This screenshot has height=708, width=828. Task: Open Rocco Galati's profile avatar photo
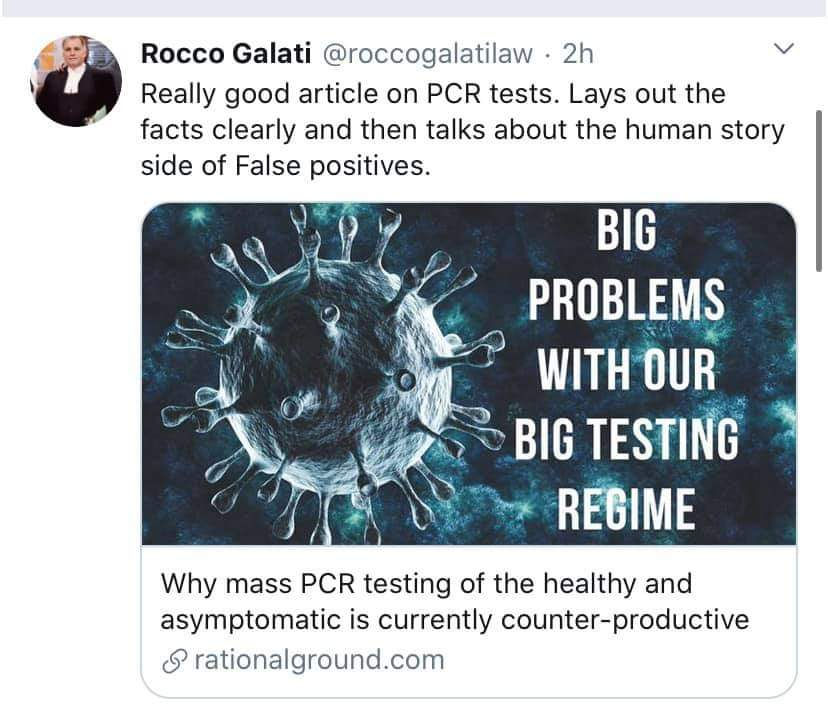pos(76,81)
